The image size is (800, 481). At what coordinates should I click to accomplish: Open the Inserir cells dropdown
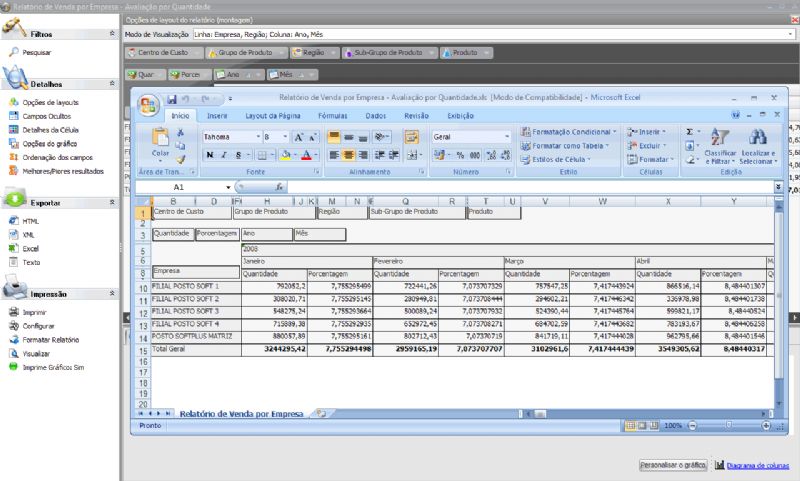[646, 132]
